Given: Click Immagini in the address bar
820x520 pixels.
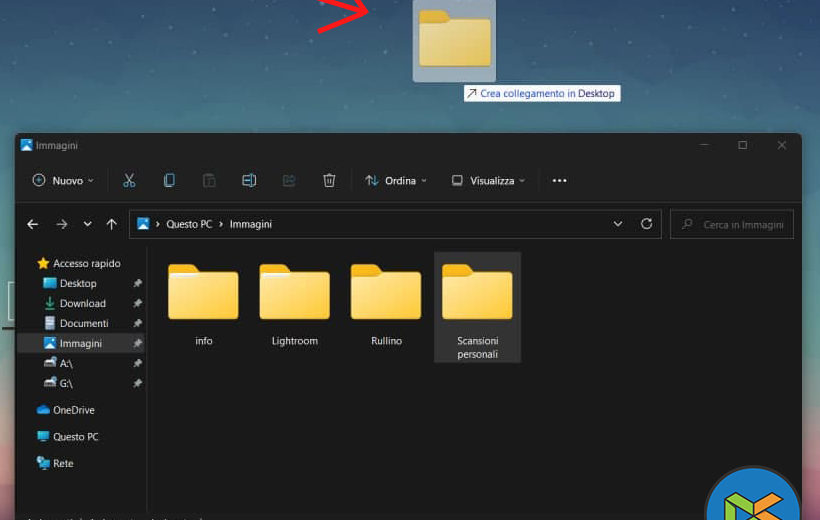Looking at the screenshot, I should point(250,224).
